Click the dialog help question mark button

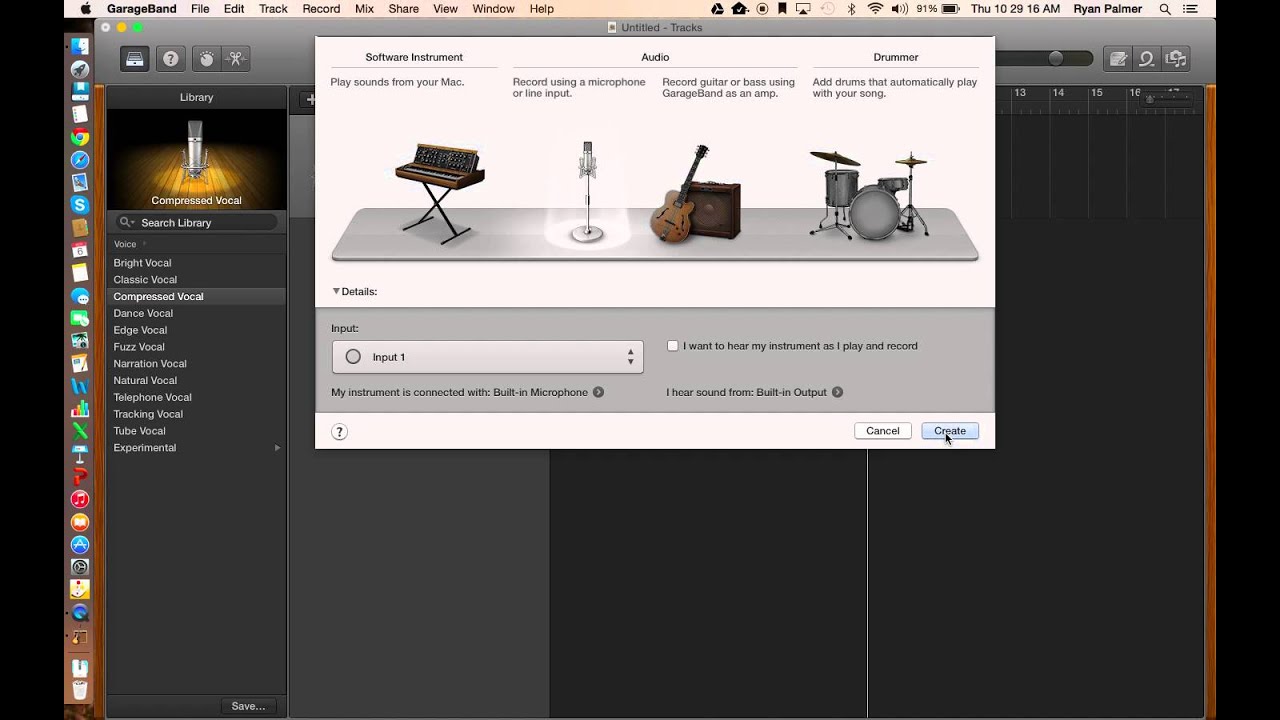tap(339, 432)
